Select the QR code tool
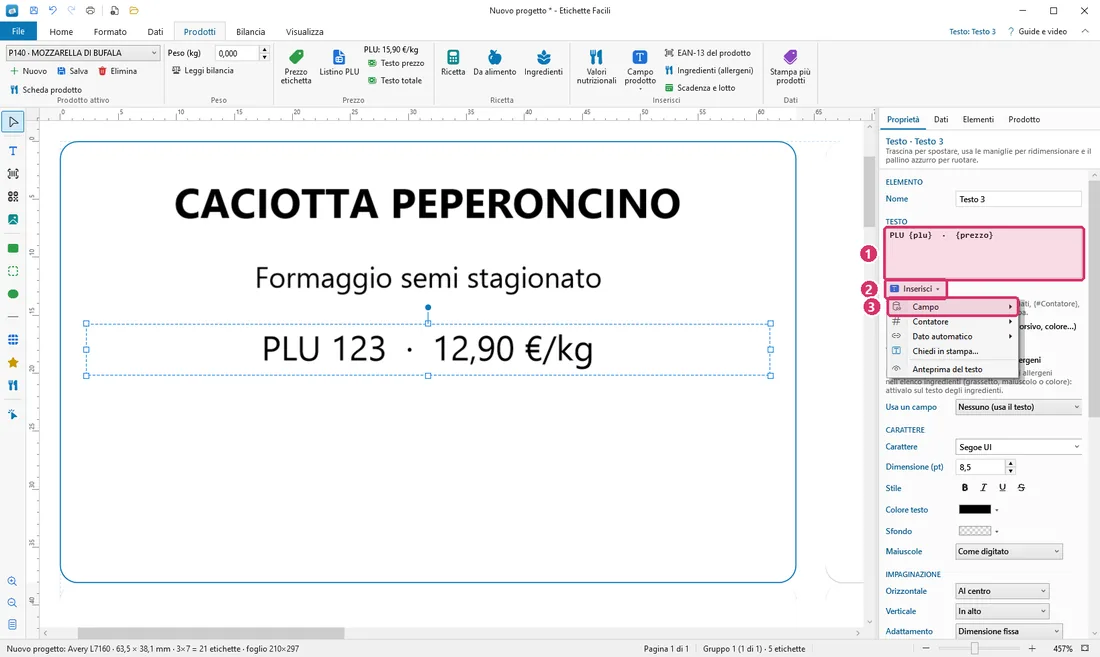The width and height of the screenshot is (1100, 657). tap(13, 196)
